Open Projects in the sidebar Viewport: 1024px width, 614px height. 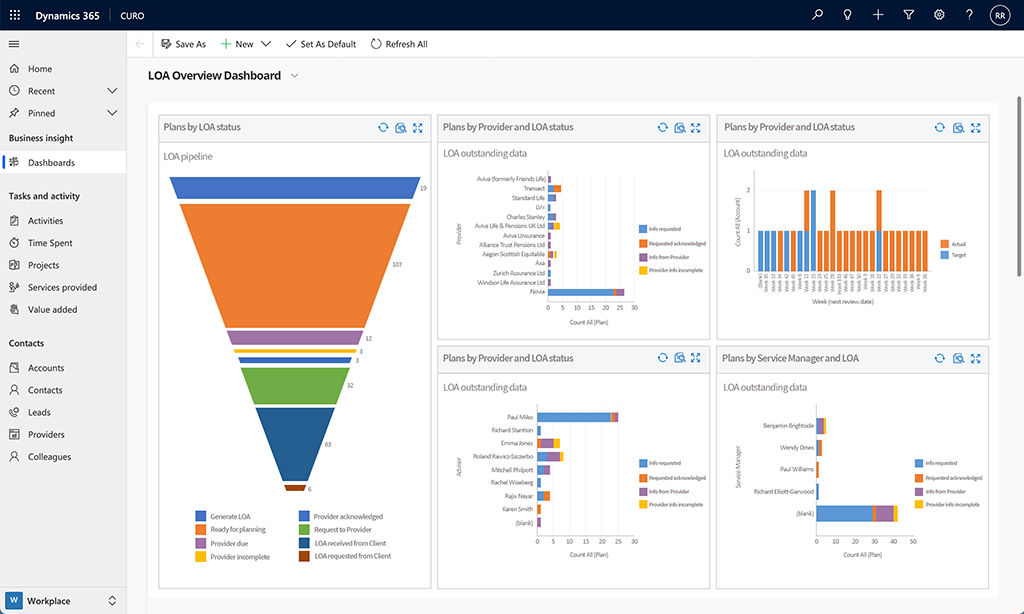(x=63, y=265)
